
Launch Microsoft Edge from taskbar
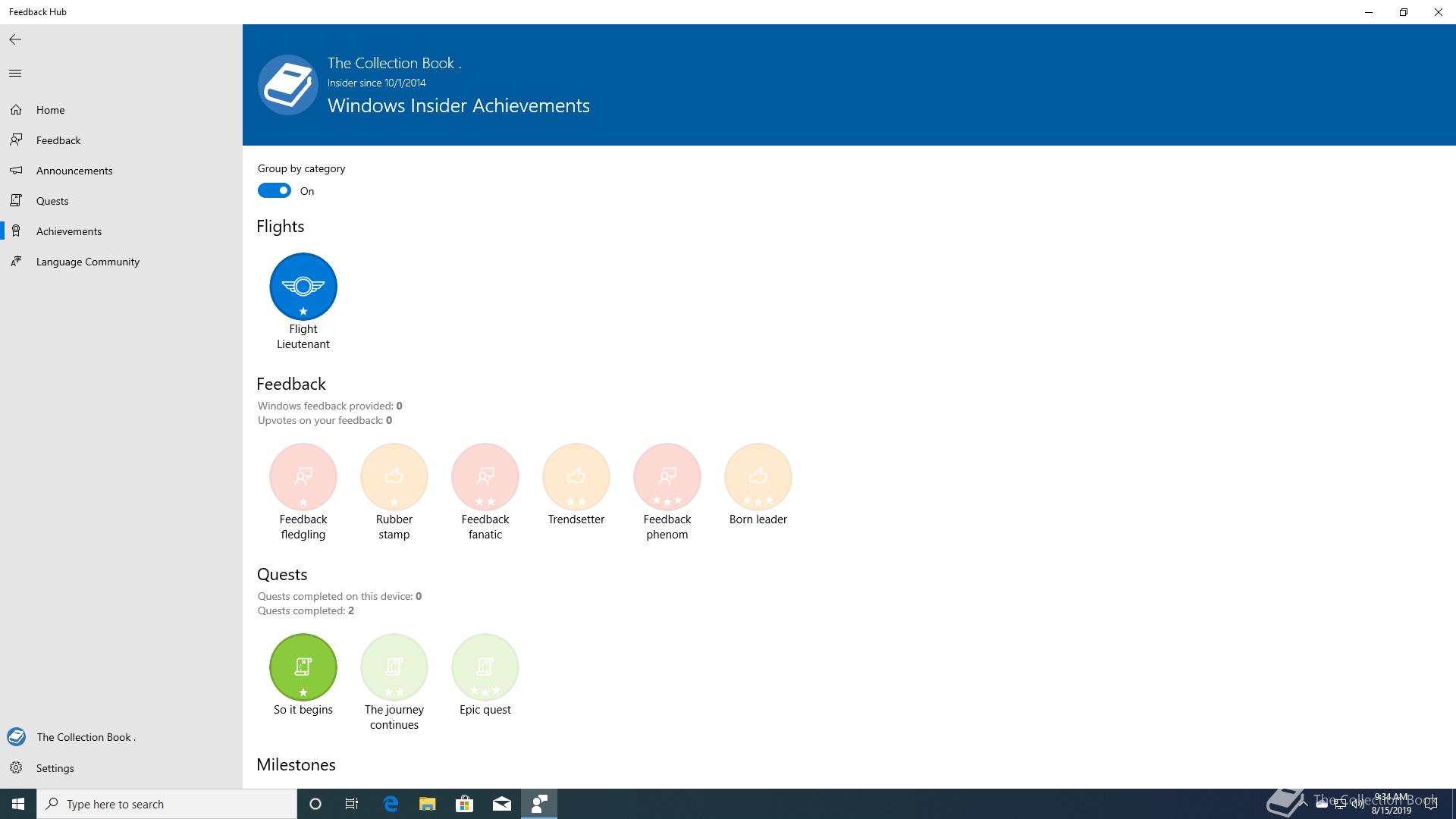[391, 804]
